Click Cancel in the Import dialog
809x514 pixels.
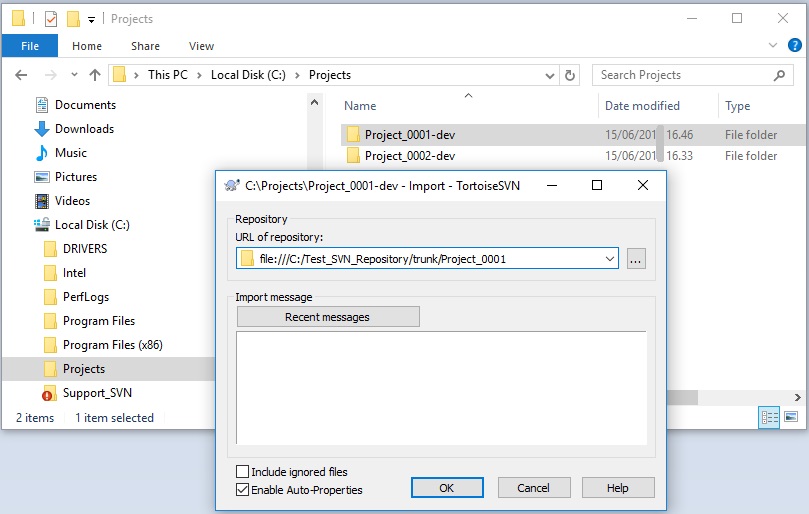coord(534,488)
